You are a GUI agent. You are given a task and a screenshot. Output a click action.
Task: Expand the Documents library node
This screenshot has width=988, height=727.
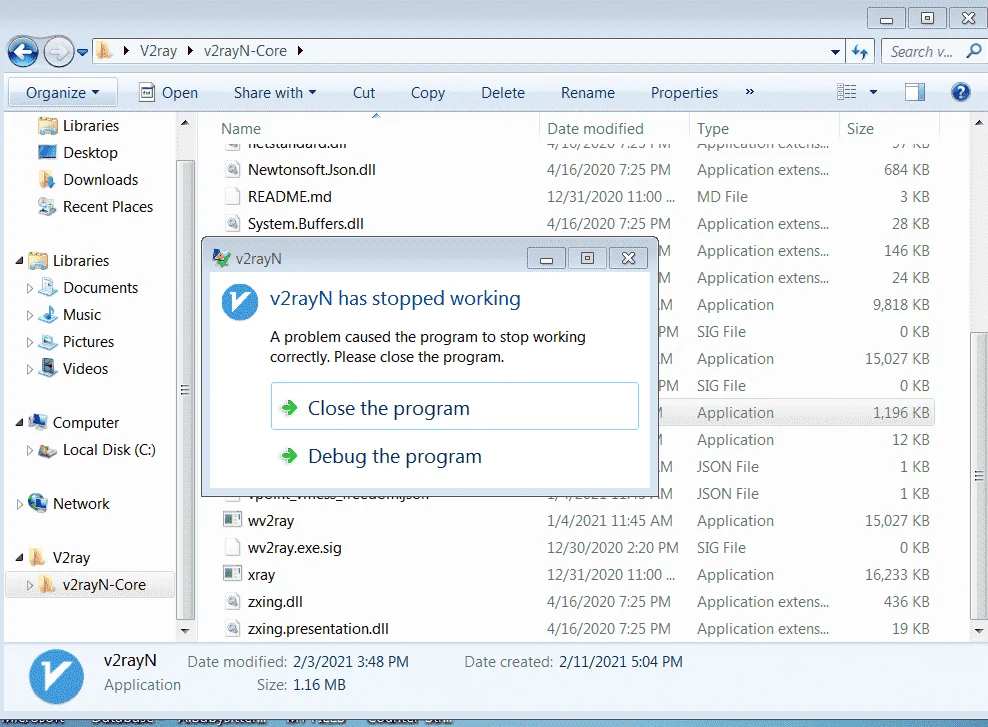click(x=29, y=289)
